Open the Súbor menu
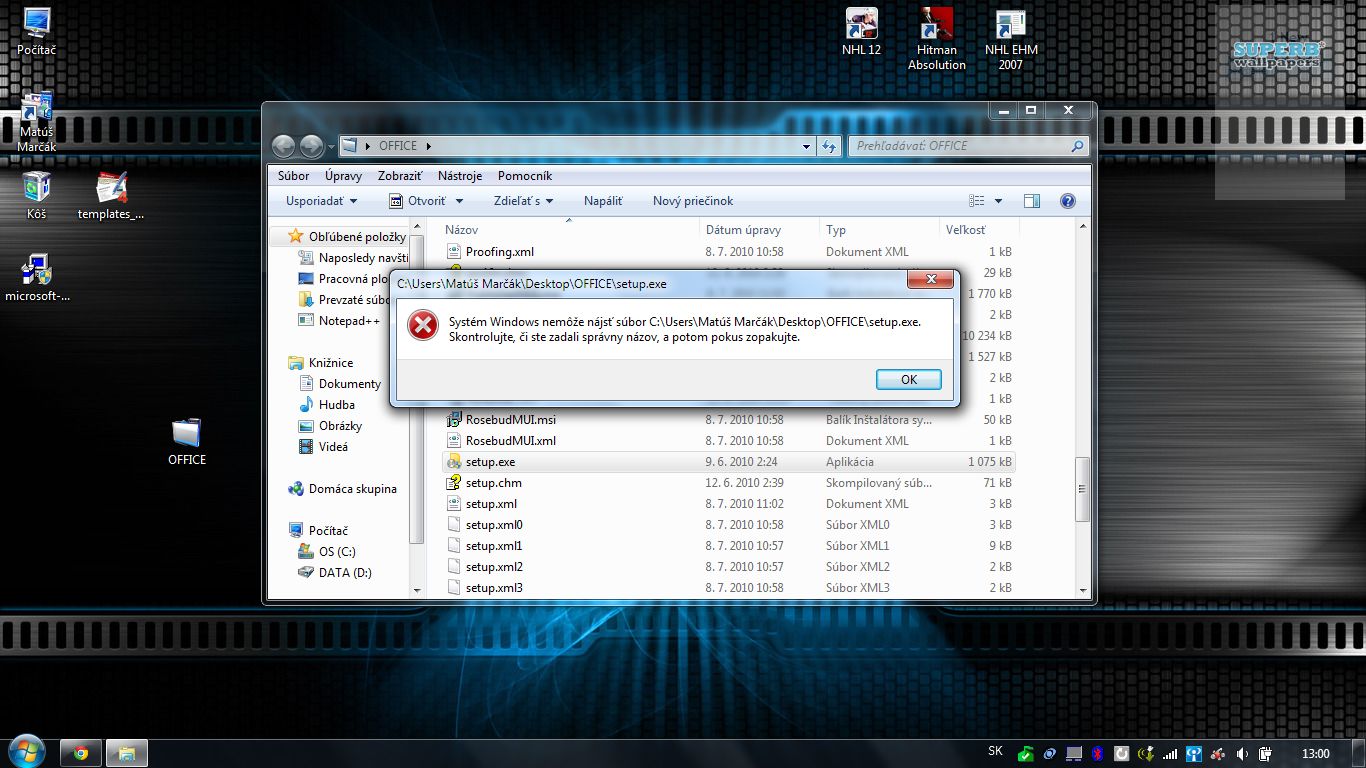This screenshot has width=1366, height=768. [293, 176]
